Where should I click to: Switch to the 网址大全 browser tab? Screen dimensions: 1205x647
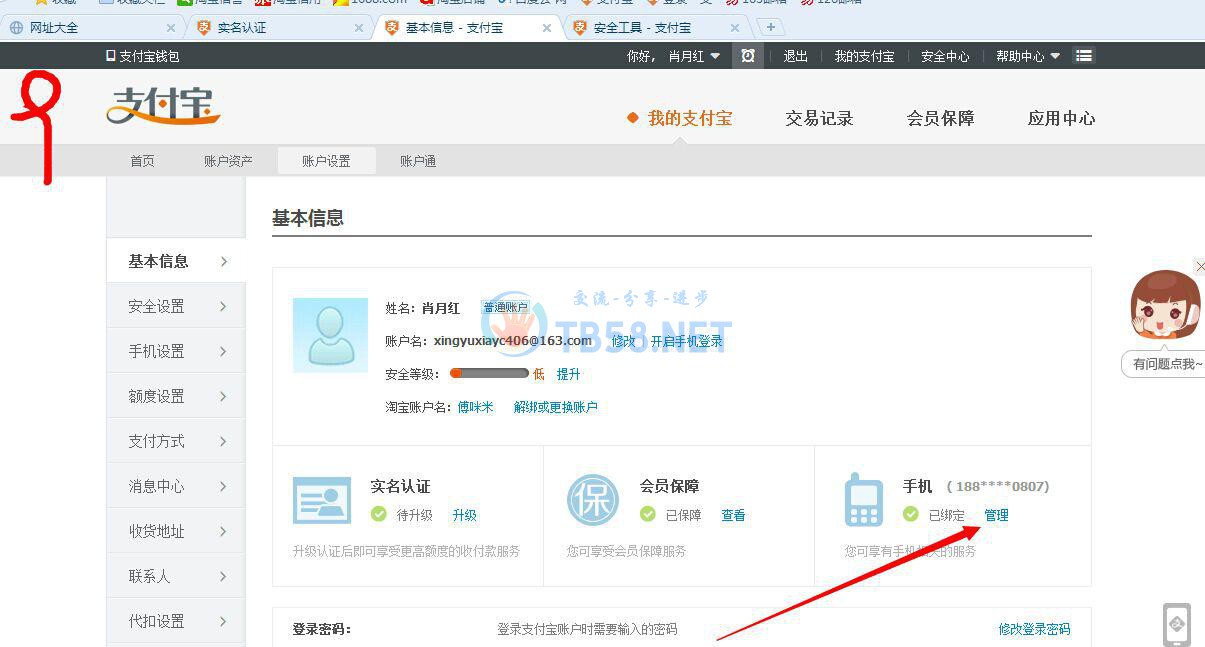point(92,28)
